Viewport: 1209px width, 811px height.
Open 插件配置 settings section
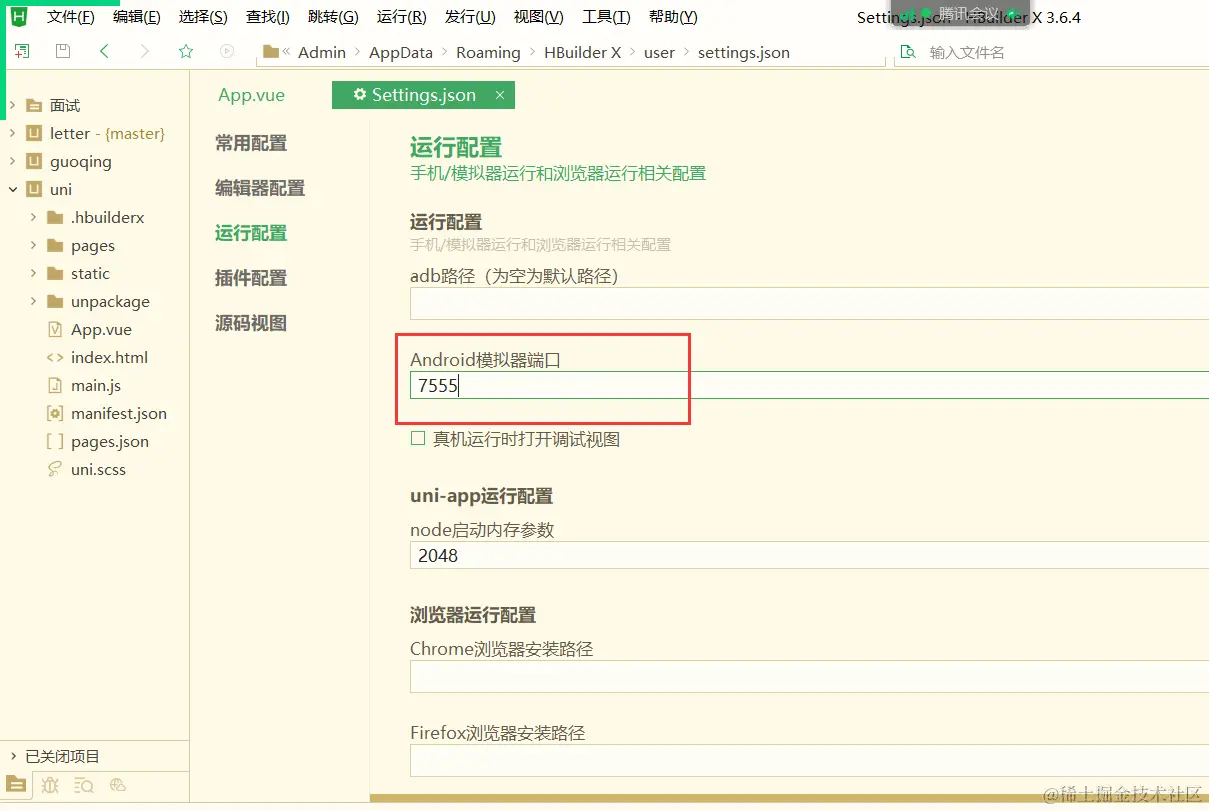click(251, 278)
